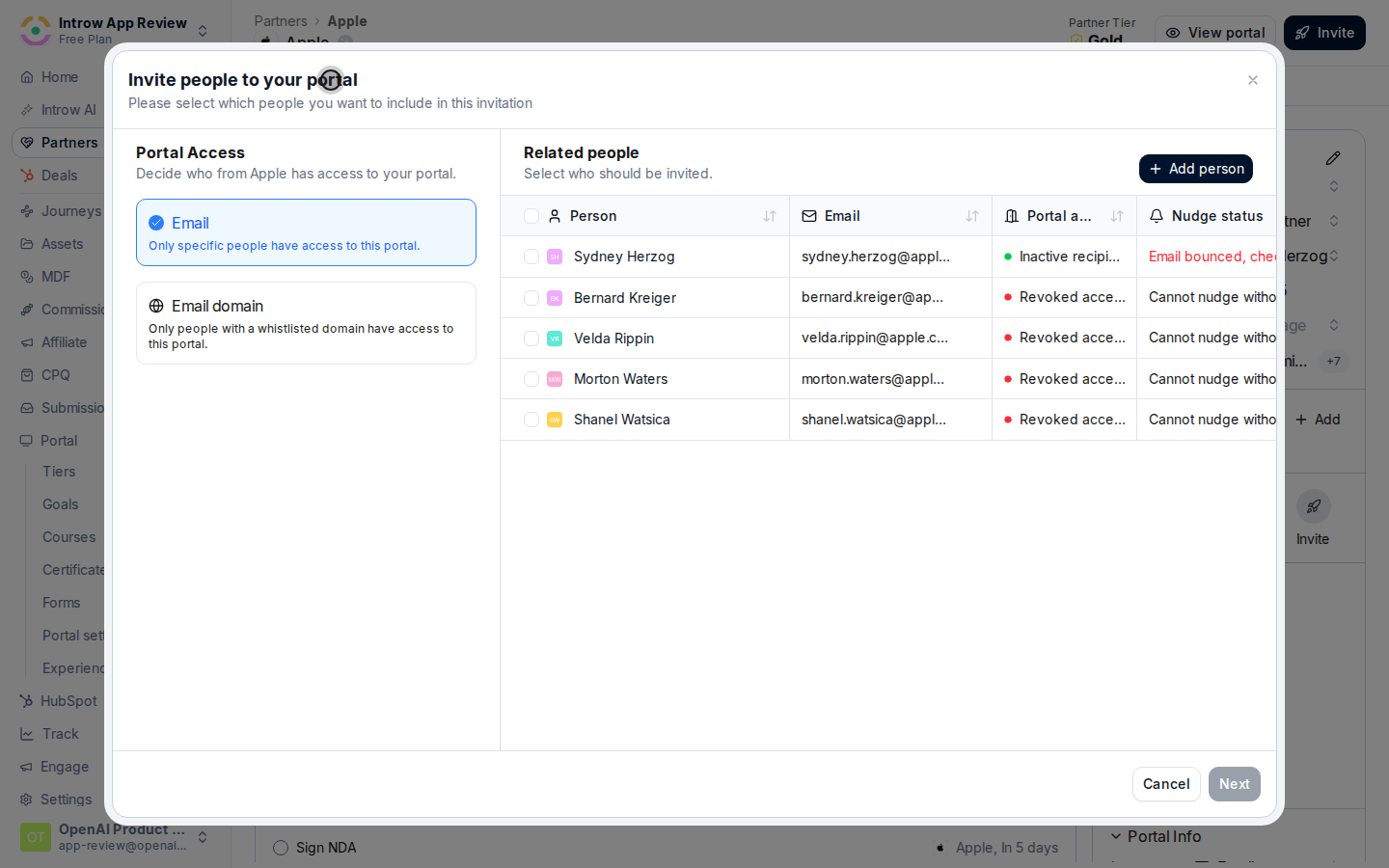The width and height of the screenshot is (1389, 868).
Task: Open Introw App Review workspace switcher
Action: (114, 30)
